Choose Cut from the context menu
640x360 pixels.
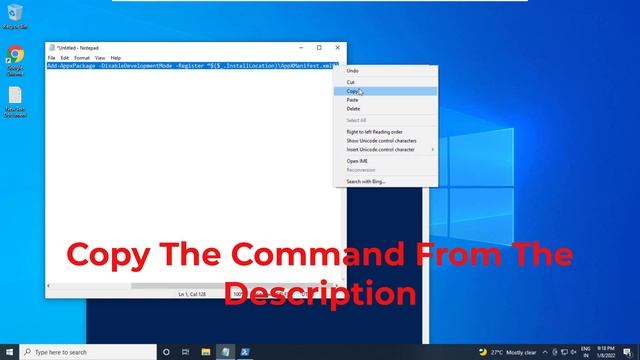pyautogui.click(x=386, y=82)
